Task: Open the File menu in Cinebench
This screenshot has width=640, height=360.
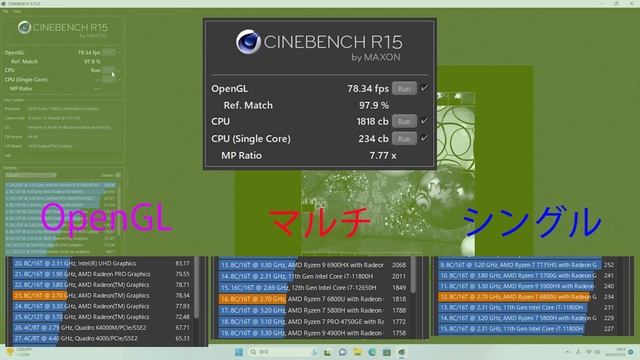Action: [5, 11]
